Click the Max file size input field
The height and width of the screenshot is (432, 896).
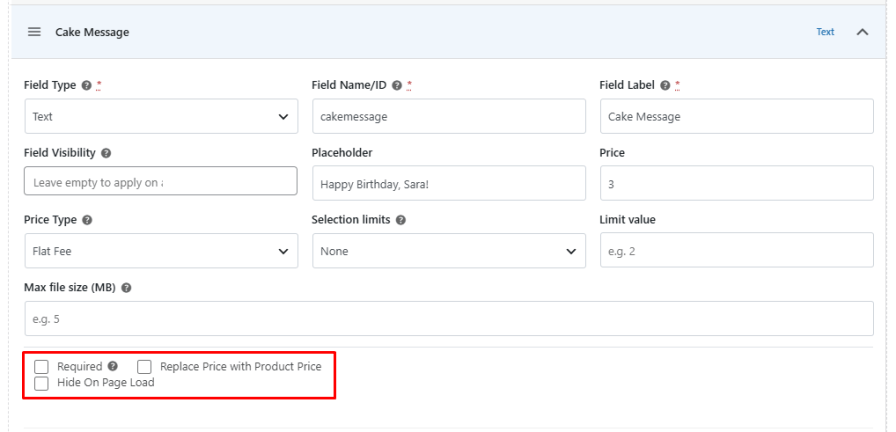click(449, 318)
